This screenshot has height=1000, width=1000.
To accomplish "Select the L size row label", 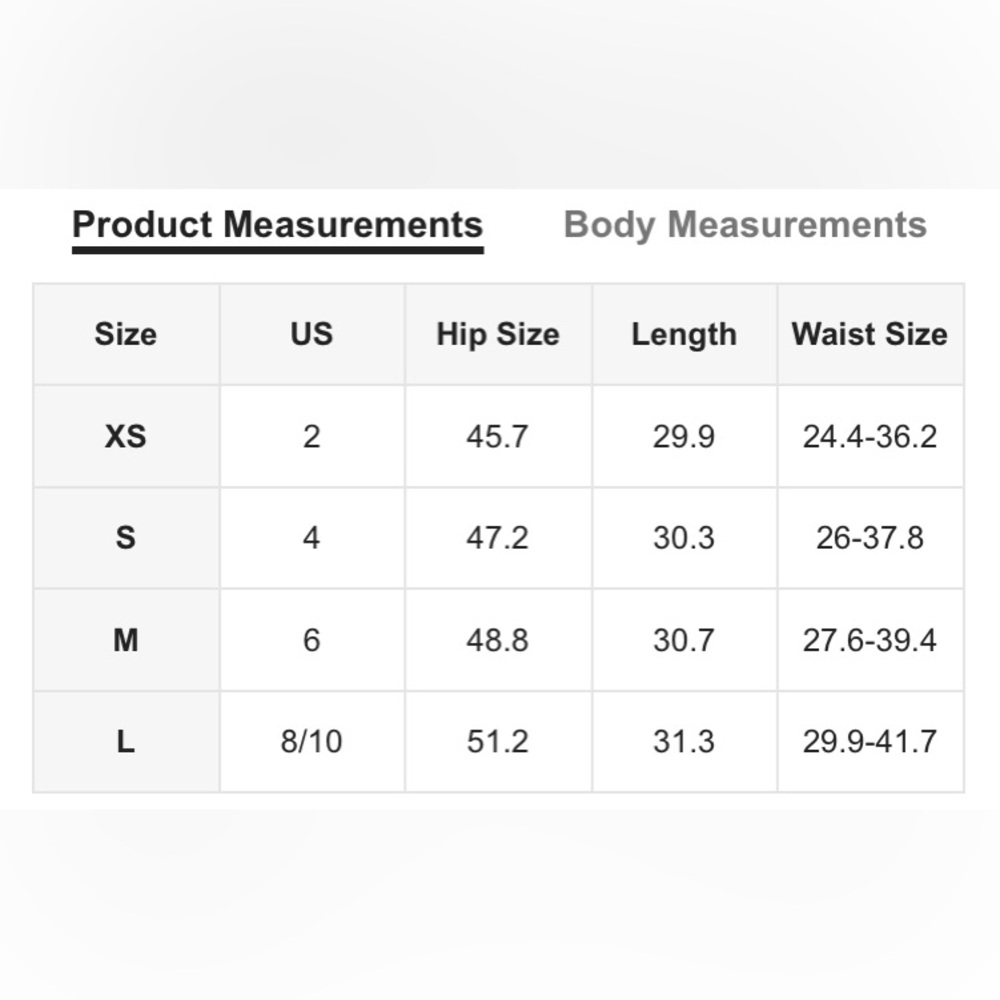I will [126, 742].
